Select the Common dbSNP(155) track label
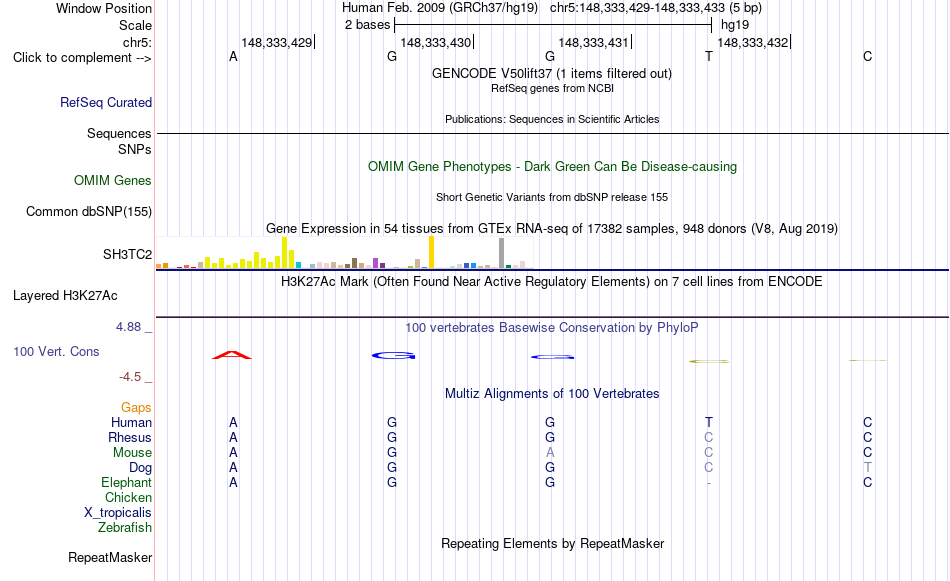950x581 pixels. 89,211
